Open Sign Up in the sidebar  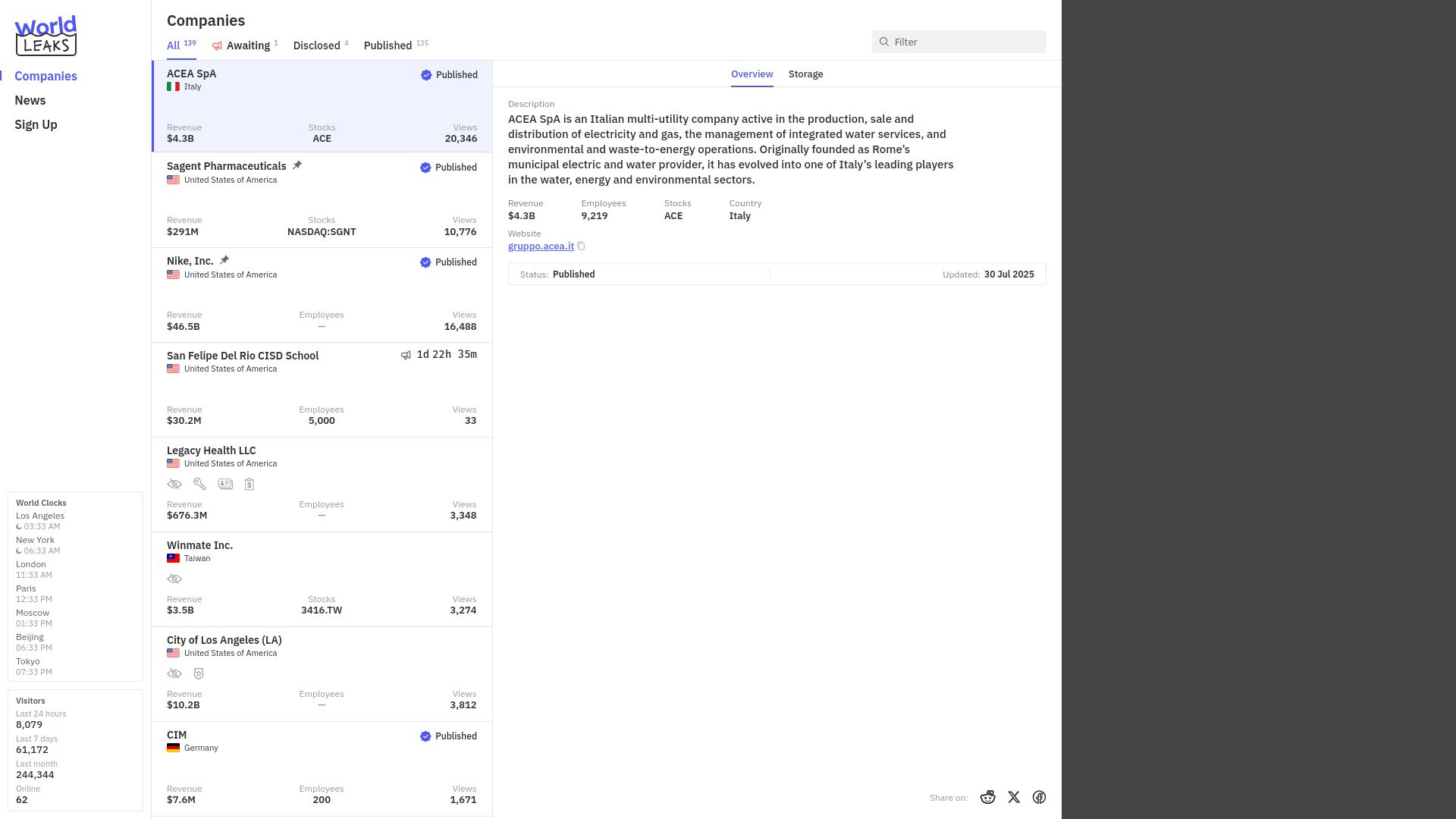pyautogui.click(x=36, y=124)
